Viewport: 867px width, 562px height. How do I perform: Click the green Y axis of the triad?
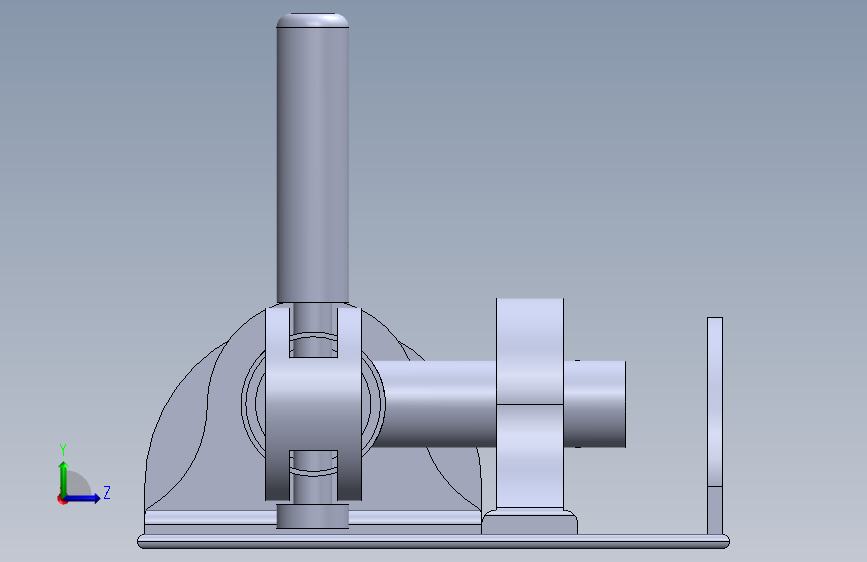click(x=63, y=478)
